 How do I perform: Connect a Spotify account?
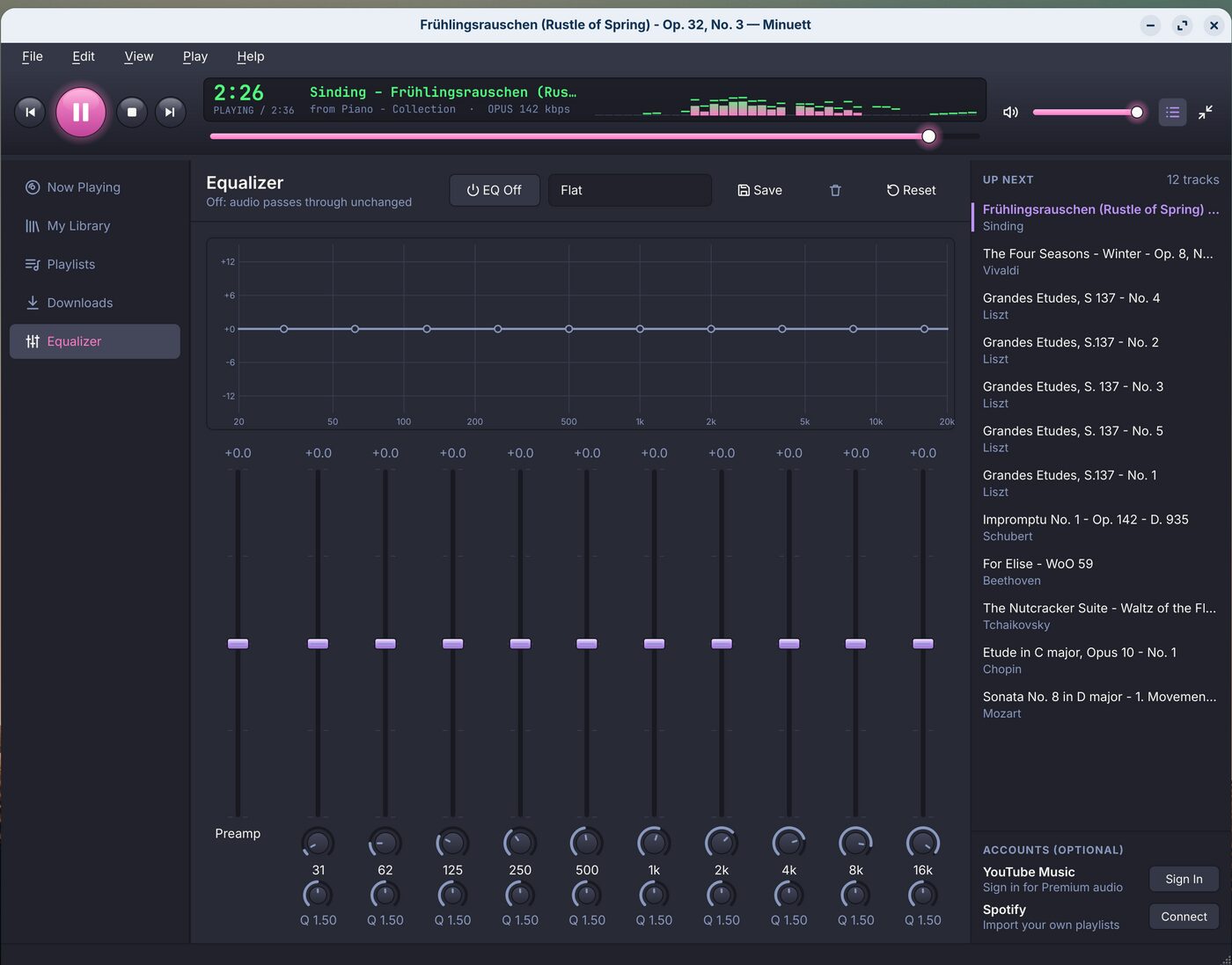[1184, 917]
